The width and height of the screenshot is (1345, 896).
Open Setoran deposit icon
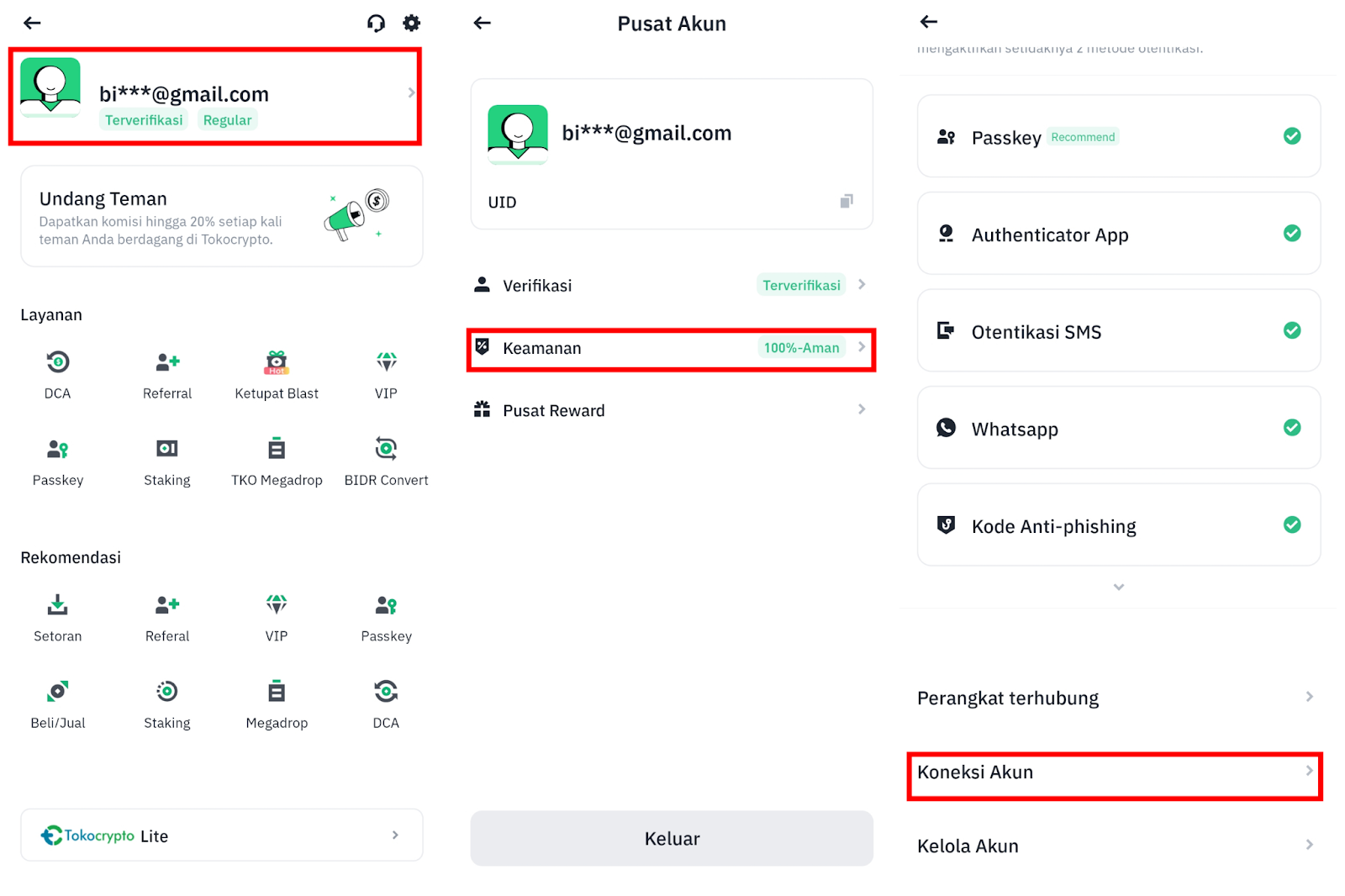(x=57, y=604)
